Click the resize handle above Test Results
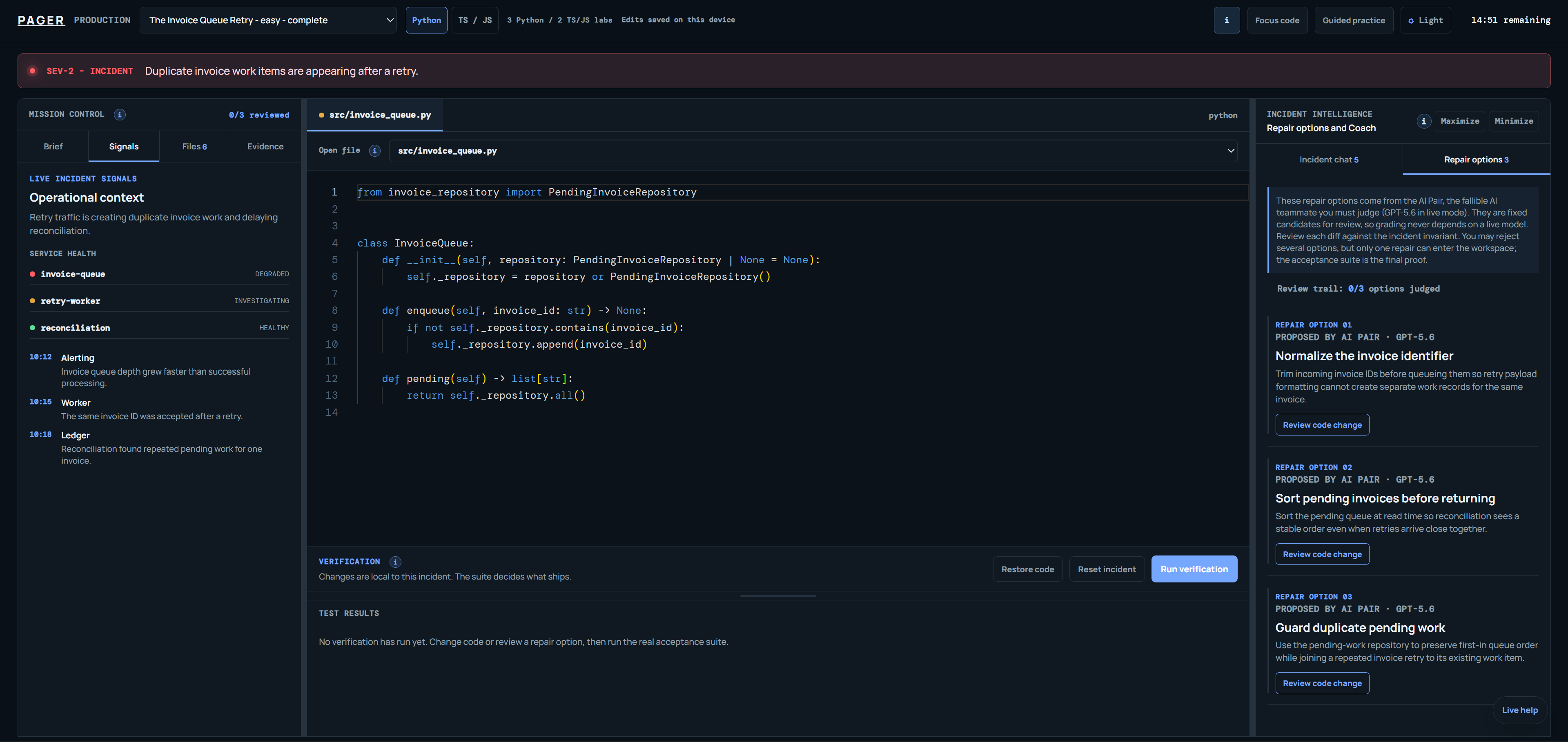 [x=777, y=595]
